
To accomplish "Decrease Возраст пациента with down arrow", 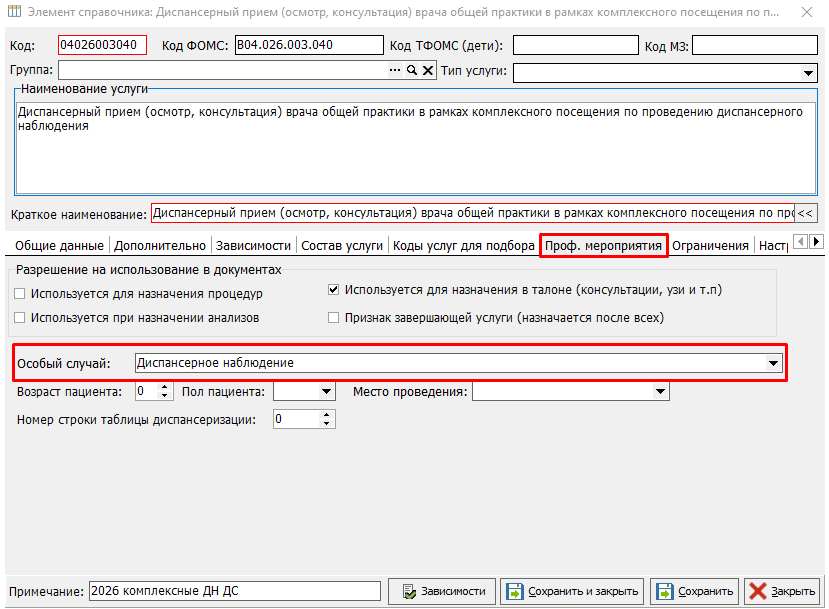I will point(165,396).
